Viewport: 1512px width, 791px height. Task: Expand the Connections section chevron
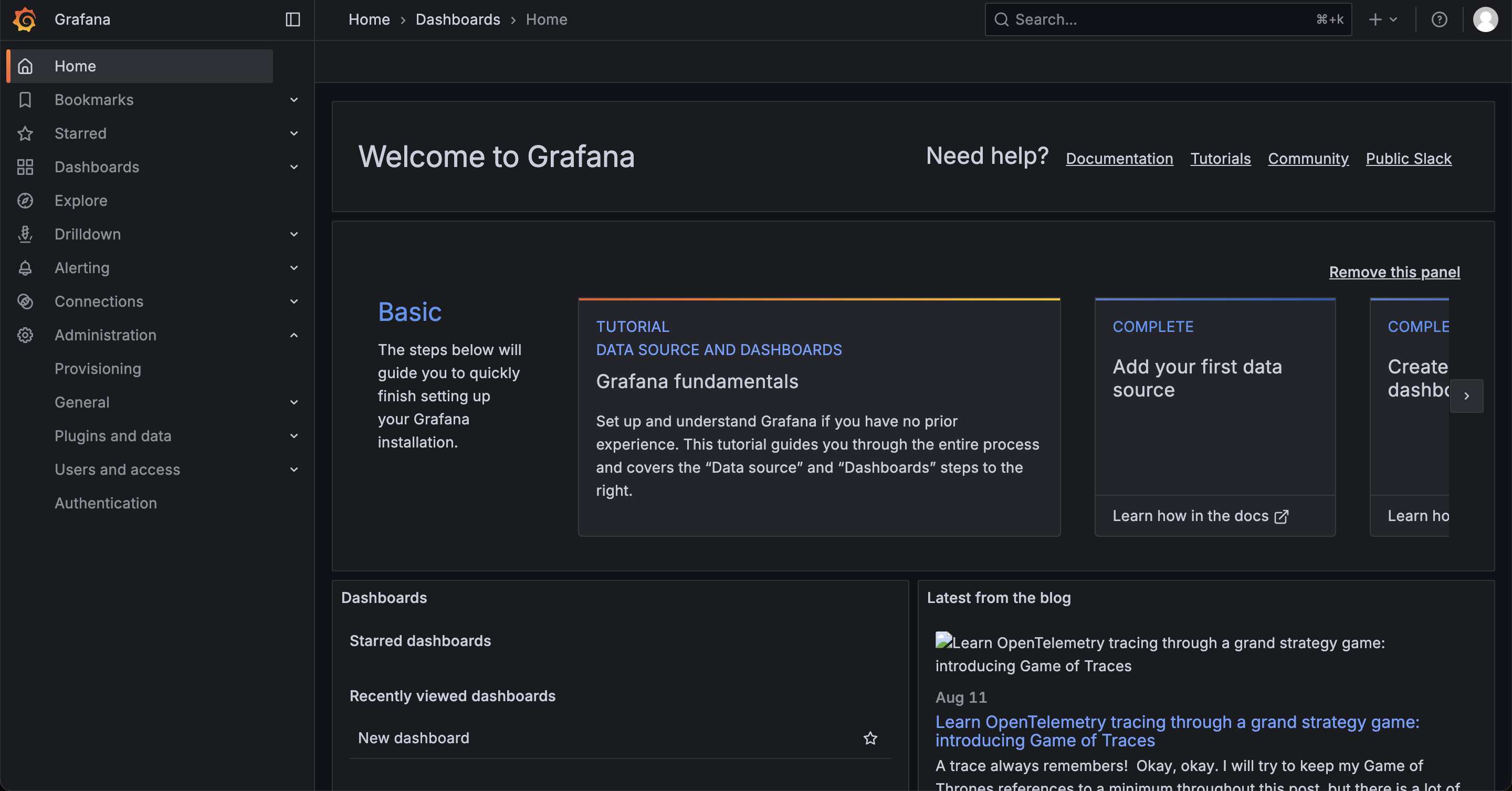[294, 301]
